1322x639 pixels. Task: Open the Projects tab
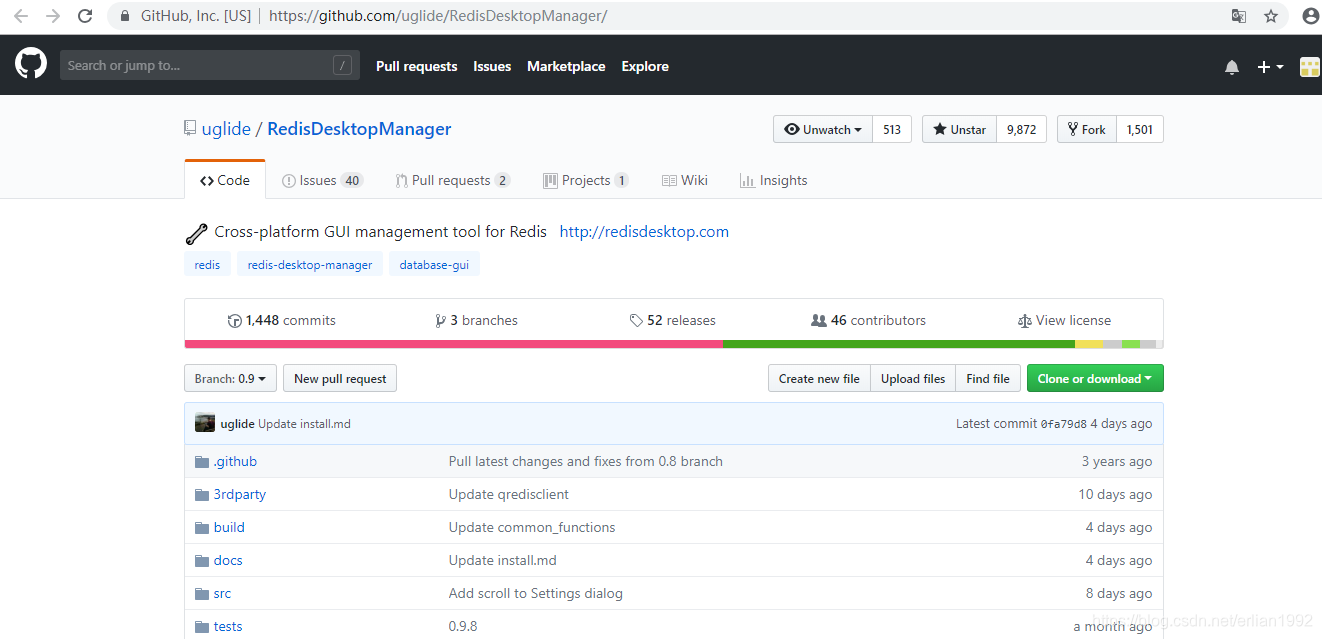click(585, 180)
